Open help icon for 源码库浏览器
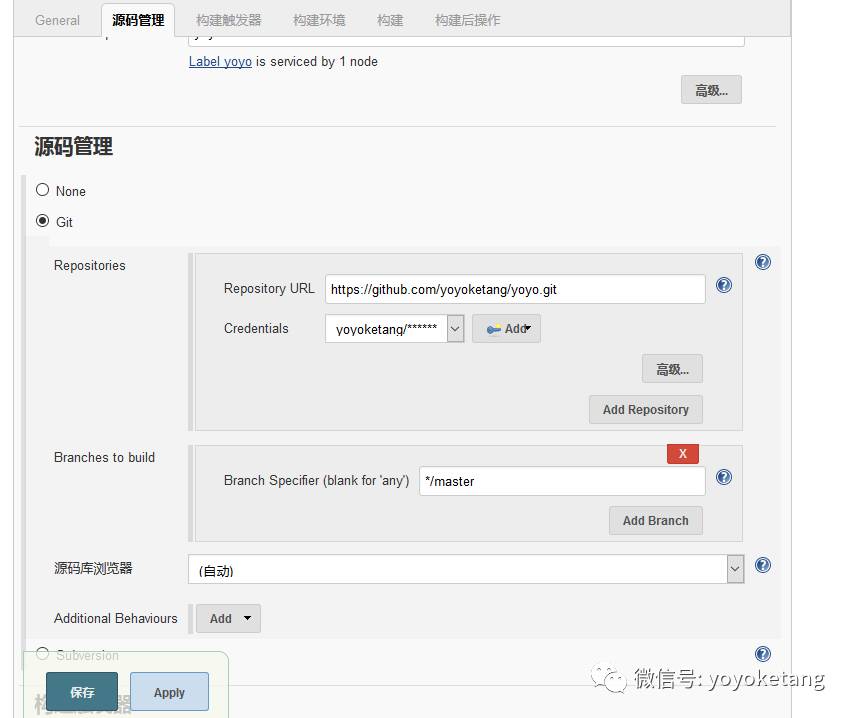Image resolution: width=852 pixels, height=718 pixels. pos(763,565)
